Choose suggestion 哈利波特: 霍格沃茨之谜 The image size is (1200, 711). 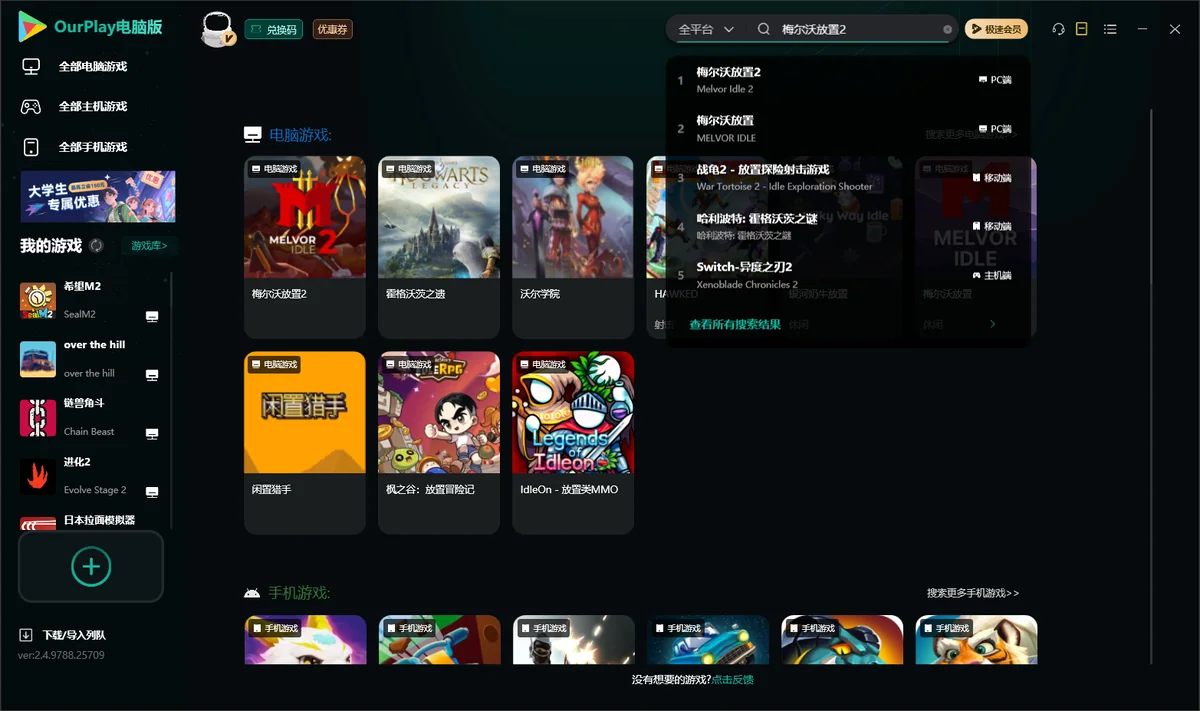coord(848,227)
